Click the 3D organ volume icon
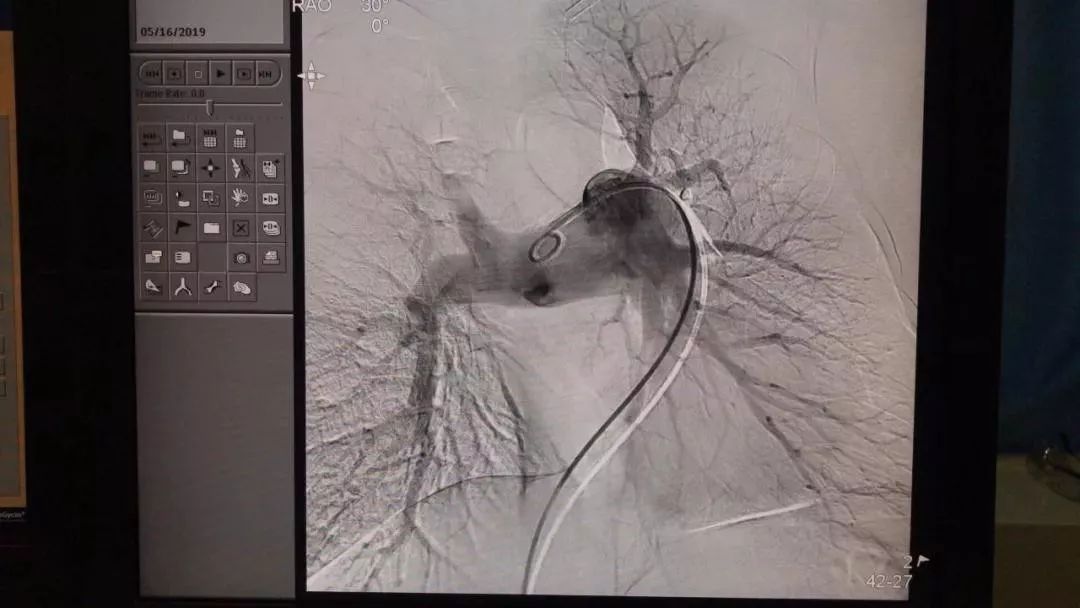1080x608 pixels. pyautogui.click(x=240, y=287)
